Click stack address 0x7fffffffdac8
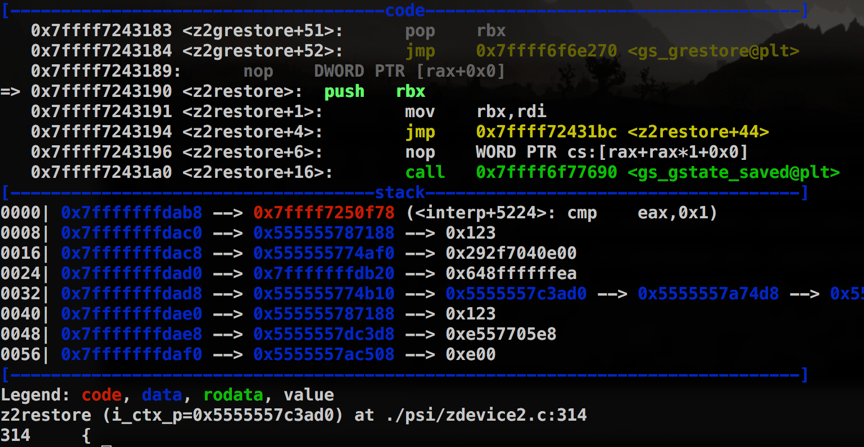The width and height of the screenshot is (864, 447). tap(132, 254)
